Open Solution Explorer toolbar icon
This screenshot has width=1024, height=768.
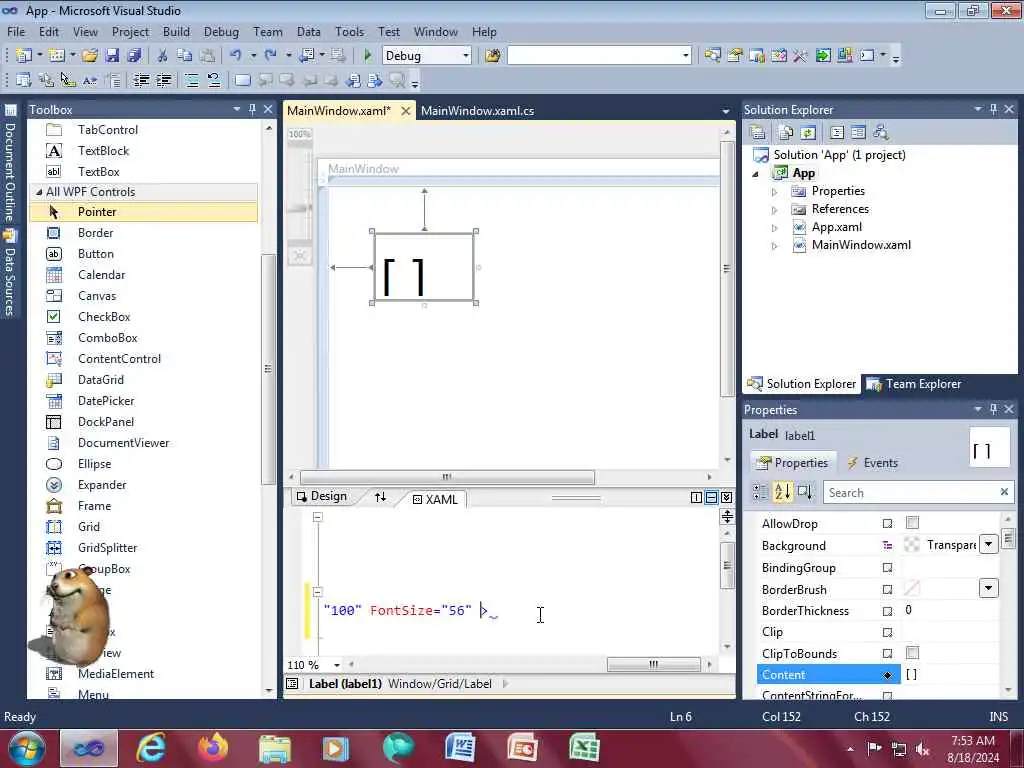(712, 56)
